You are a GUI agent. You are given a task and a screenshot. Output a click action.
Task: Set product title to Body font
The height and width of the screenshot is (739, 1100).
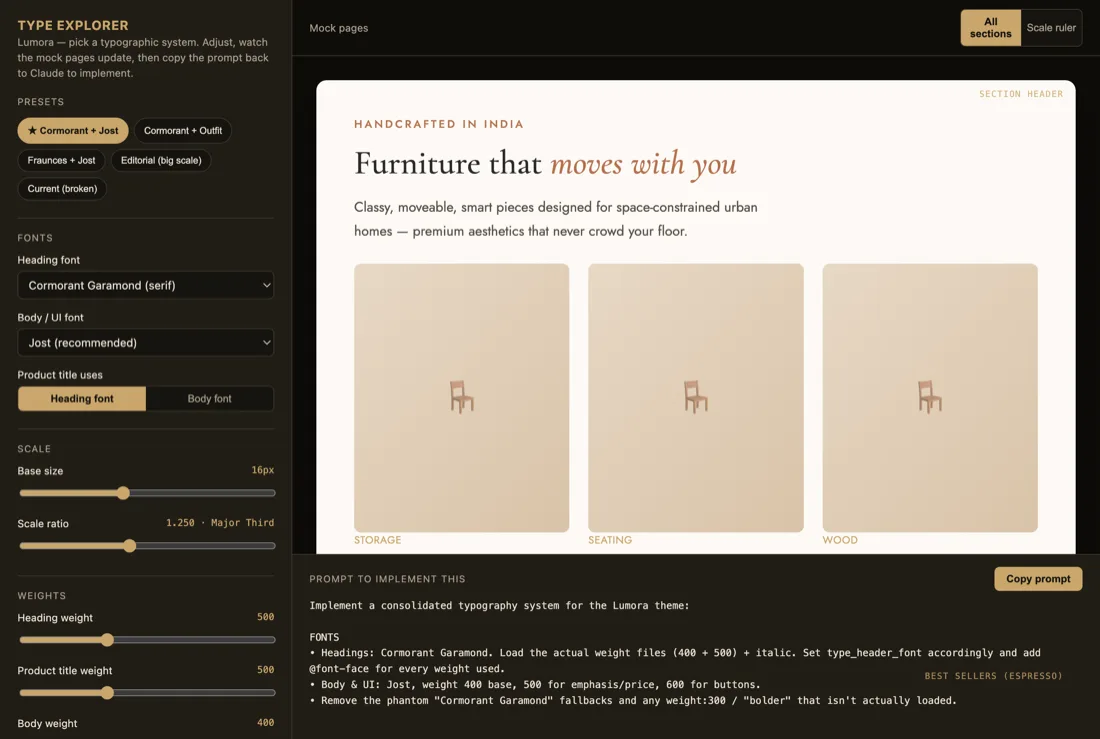(210, 399)
